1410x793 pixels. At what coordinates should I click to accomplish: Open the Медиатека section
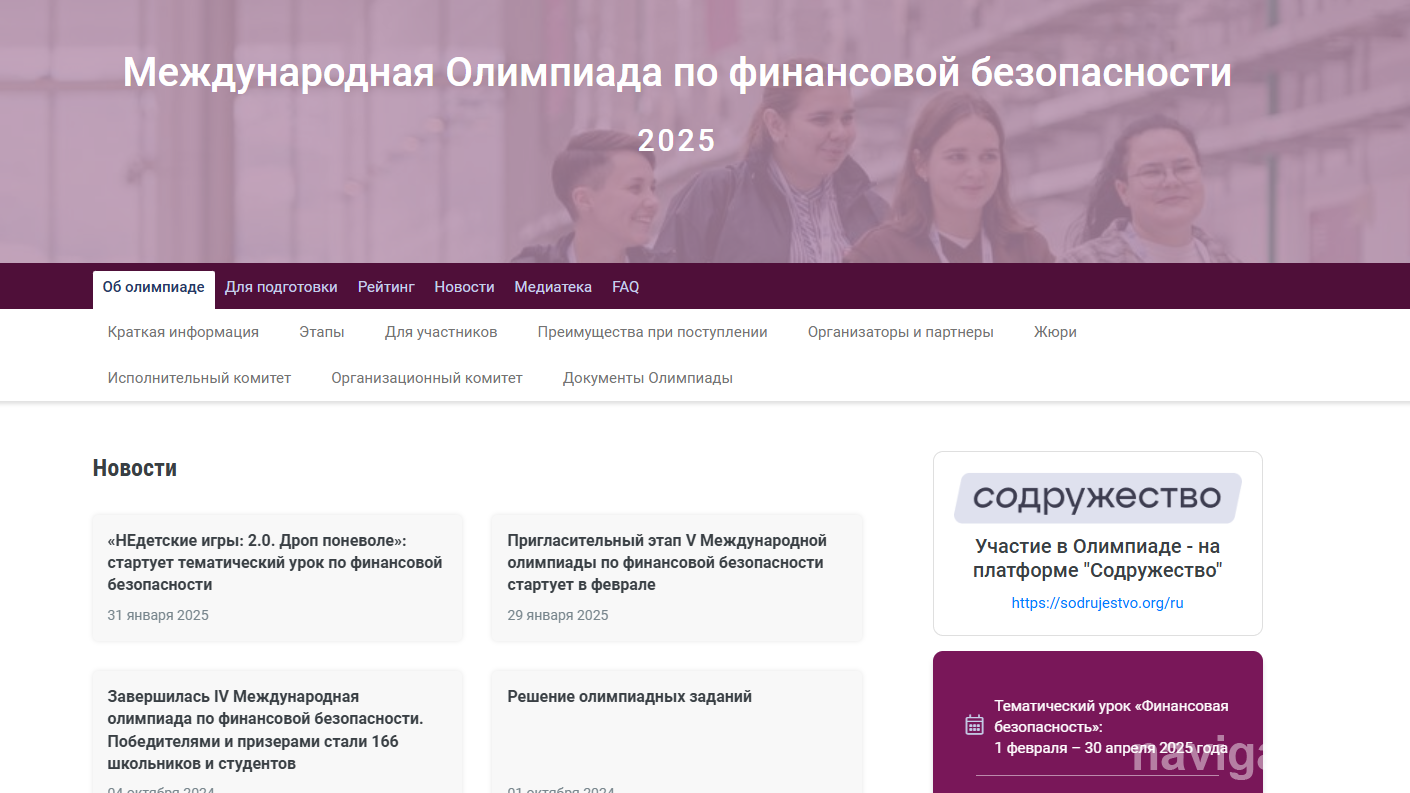pos(553,288)
